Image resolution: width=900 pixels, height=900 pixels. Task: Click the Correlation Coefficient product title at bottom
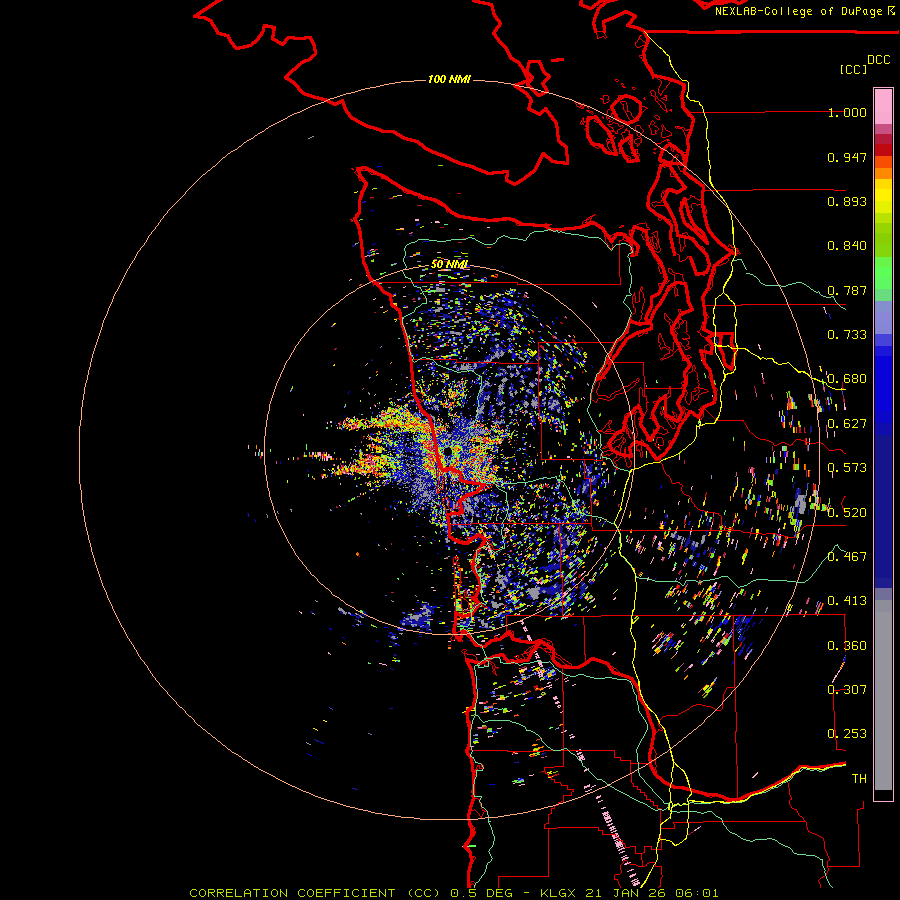[316, 893]
